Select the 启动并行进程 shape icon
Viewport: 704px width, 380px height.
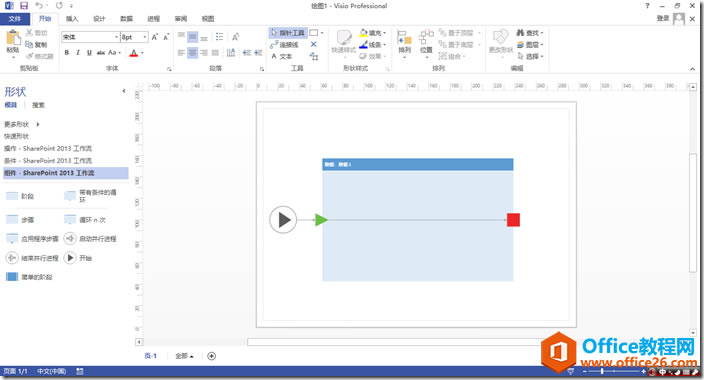[x=70, y=239]
